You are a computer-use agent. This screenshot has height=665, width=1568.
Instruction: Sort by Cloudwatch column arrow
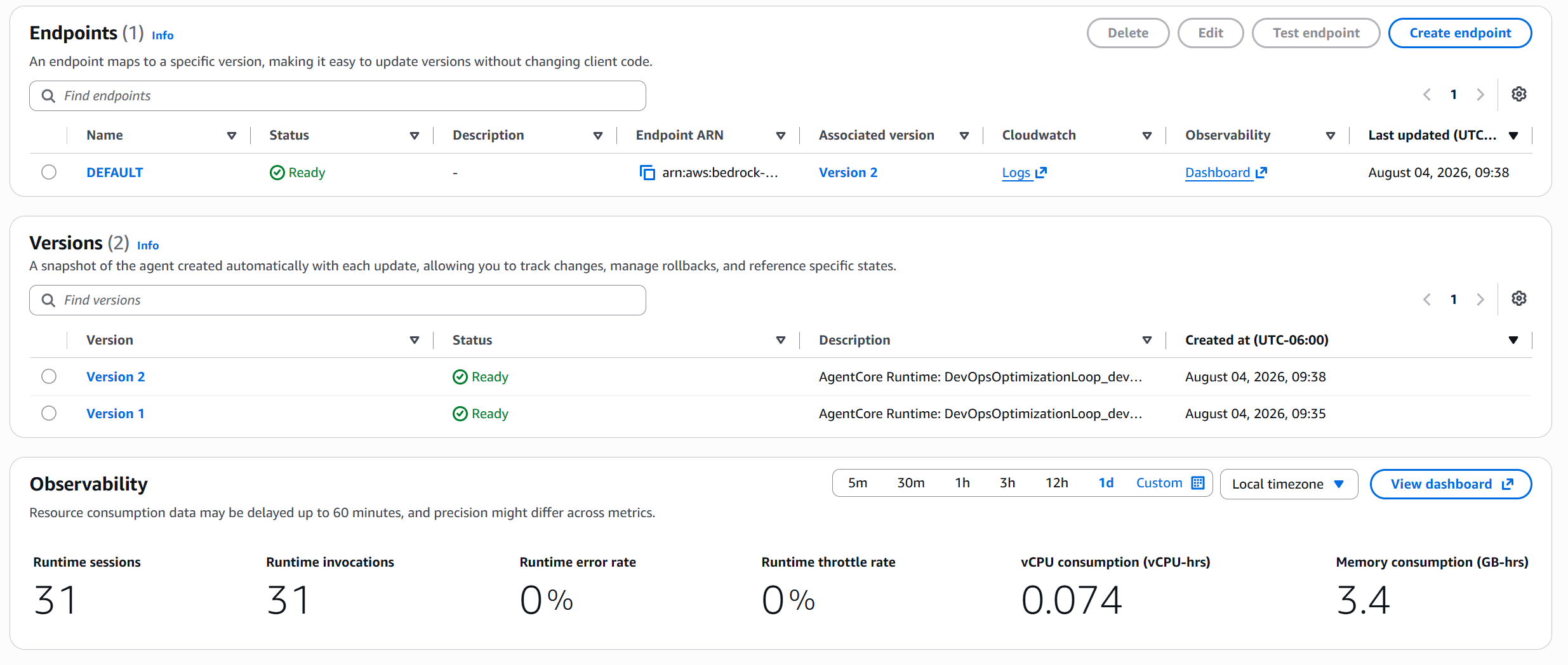[1147, 136]
